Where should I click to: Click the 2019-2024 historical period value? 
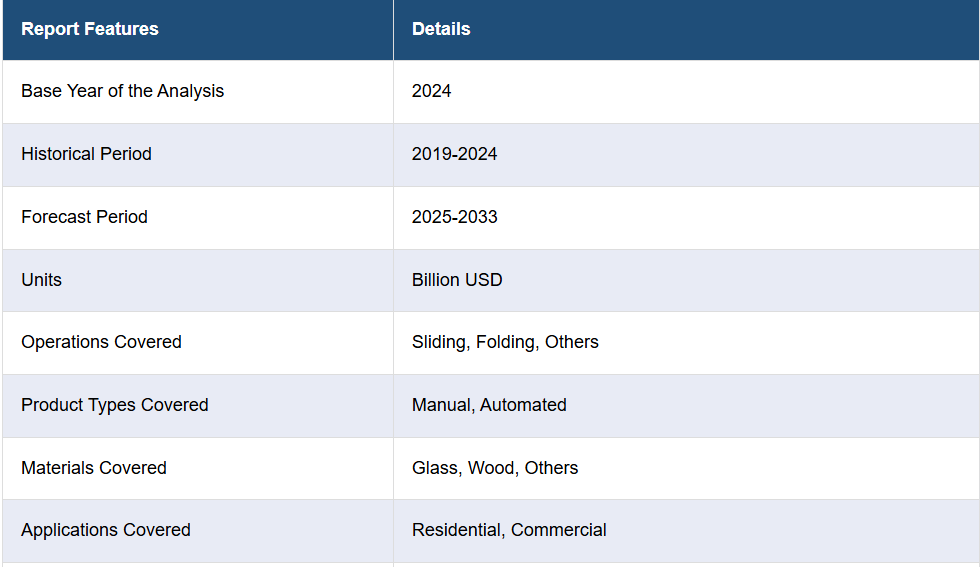[454, 154]
